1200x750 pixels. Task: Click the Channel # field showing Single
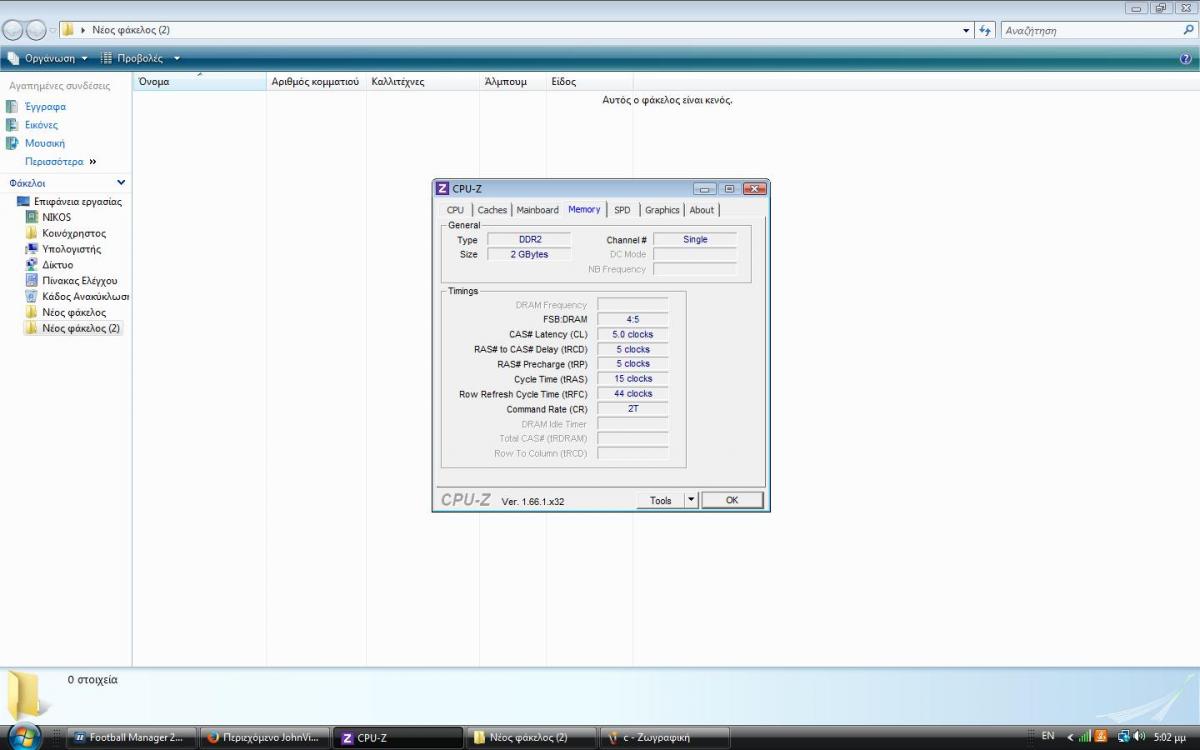tap(695, 240)
